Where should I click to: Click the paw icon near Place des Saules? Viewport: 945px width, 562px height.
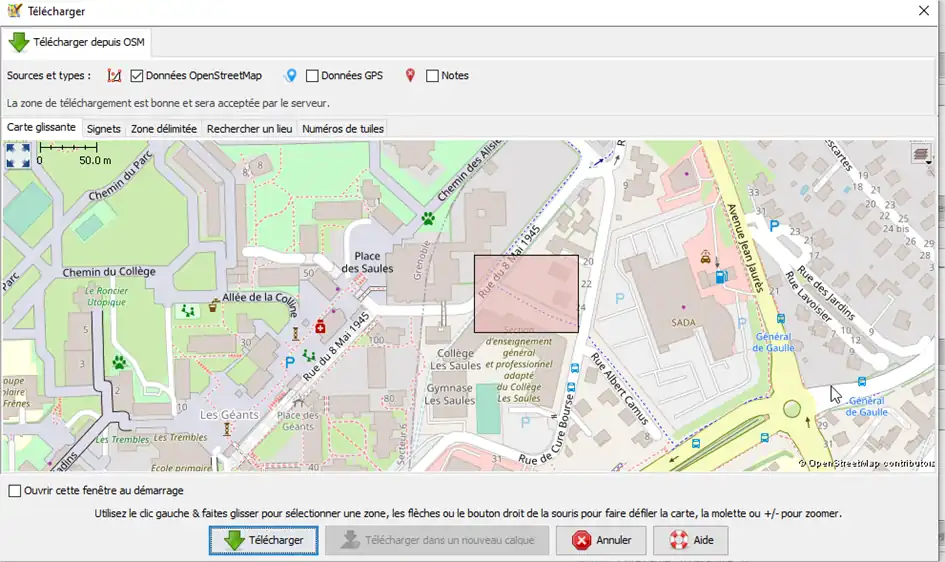429,217
